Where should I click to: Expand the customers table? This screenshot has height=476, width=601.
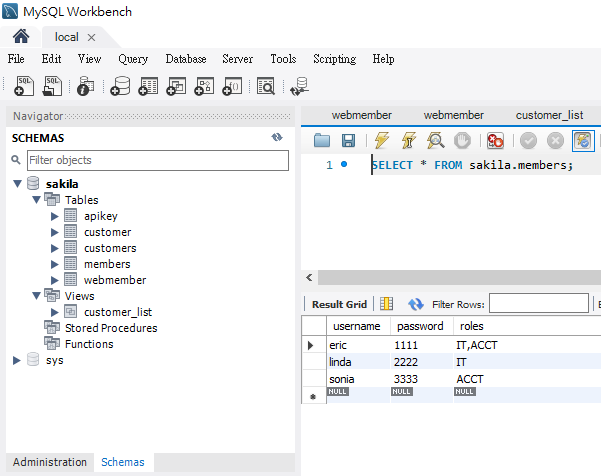pyautogui.click(x=55, y=248)
